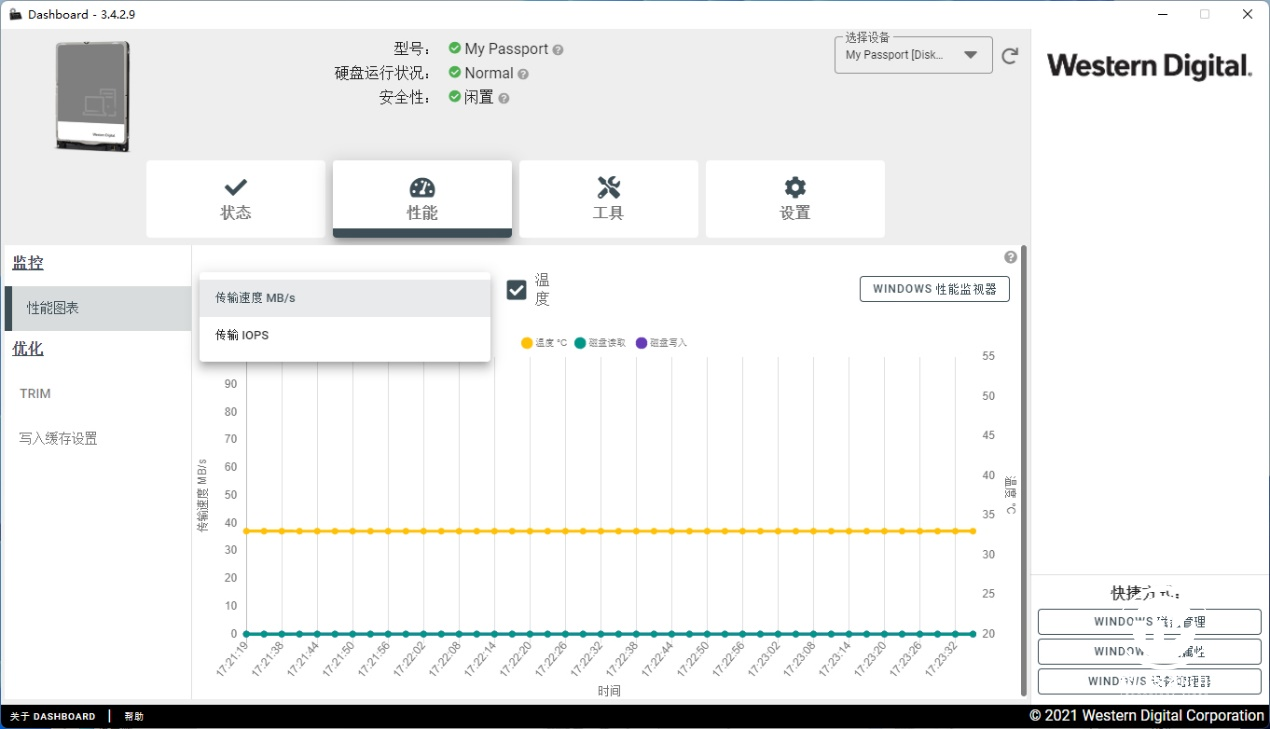Click the Normal drive health text
Viewport: 1270px width, 729px height.
coord(489,73)
